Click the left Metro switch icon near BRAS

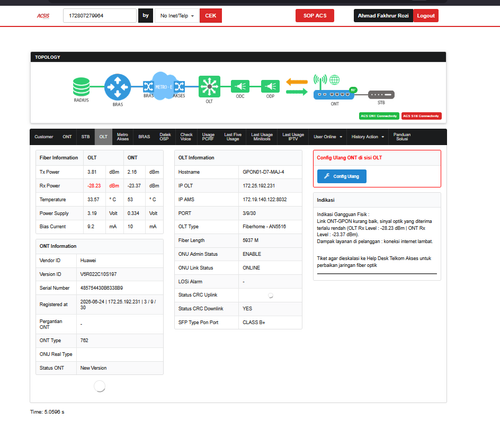tap(148, 87)
